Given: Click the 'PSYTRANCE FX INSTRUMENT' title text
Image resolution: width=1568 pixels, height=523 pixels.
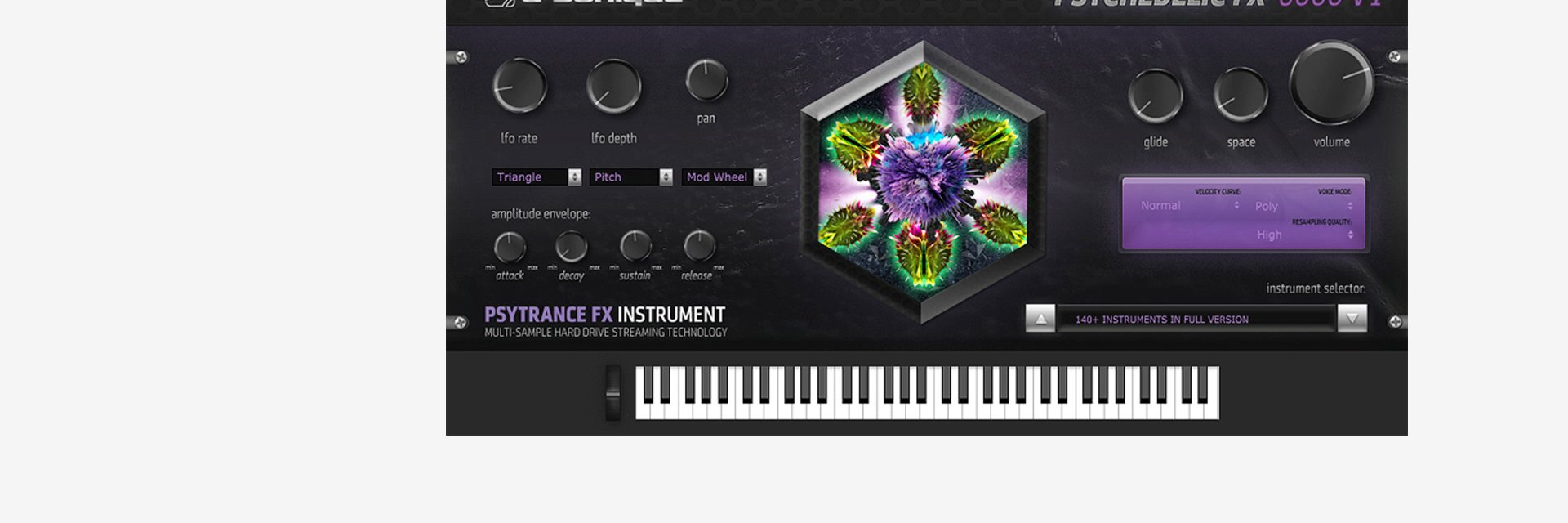Looking at the screenshot, I should pyautogui.click(x=605, y=315).
